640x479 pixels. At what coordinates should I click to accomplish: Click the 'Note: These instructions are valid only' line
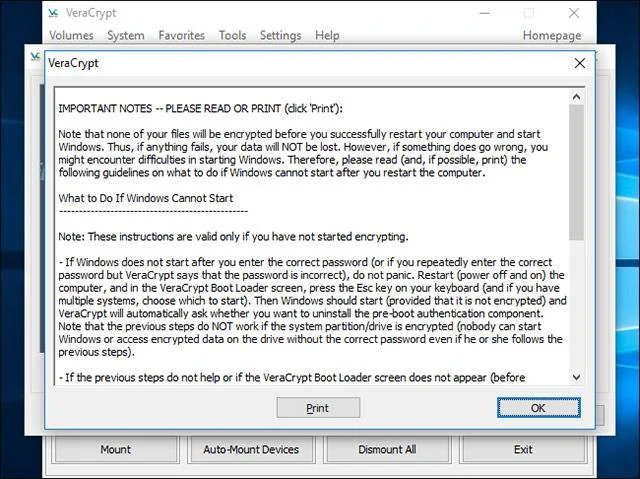(233, 237)
